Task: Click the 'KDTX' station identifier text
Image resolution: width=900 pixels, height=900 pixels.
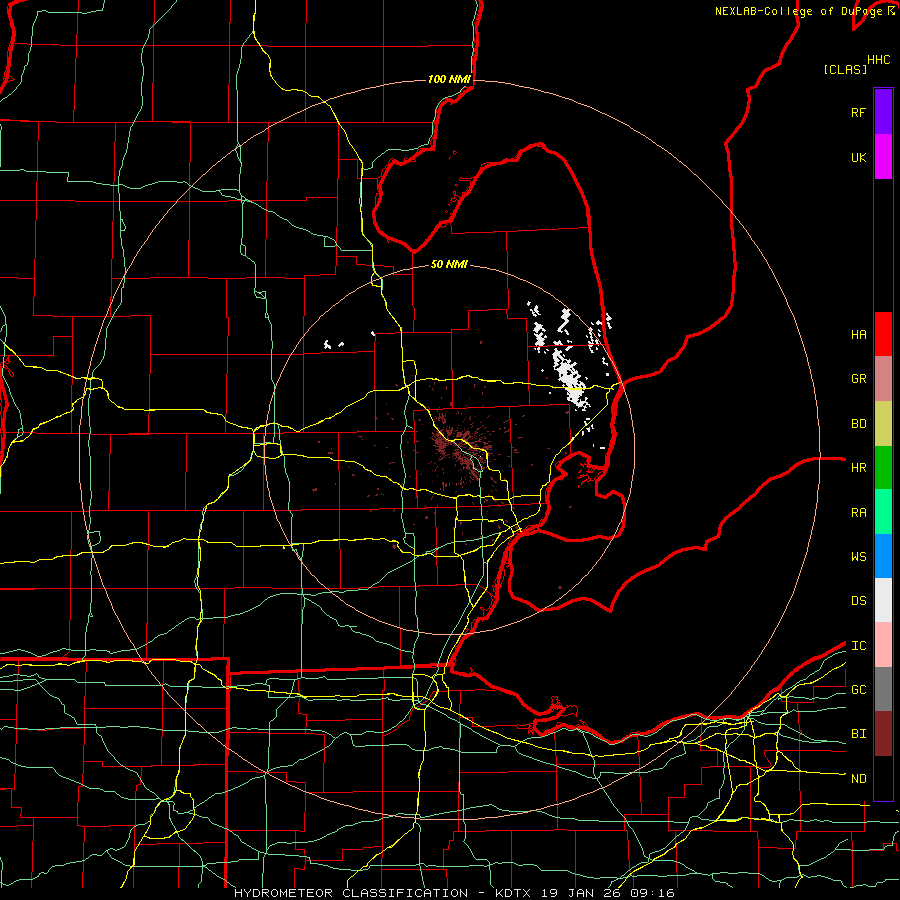Action: [x=513, y=893]
